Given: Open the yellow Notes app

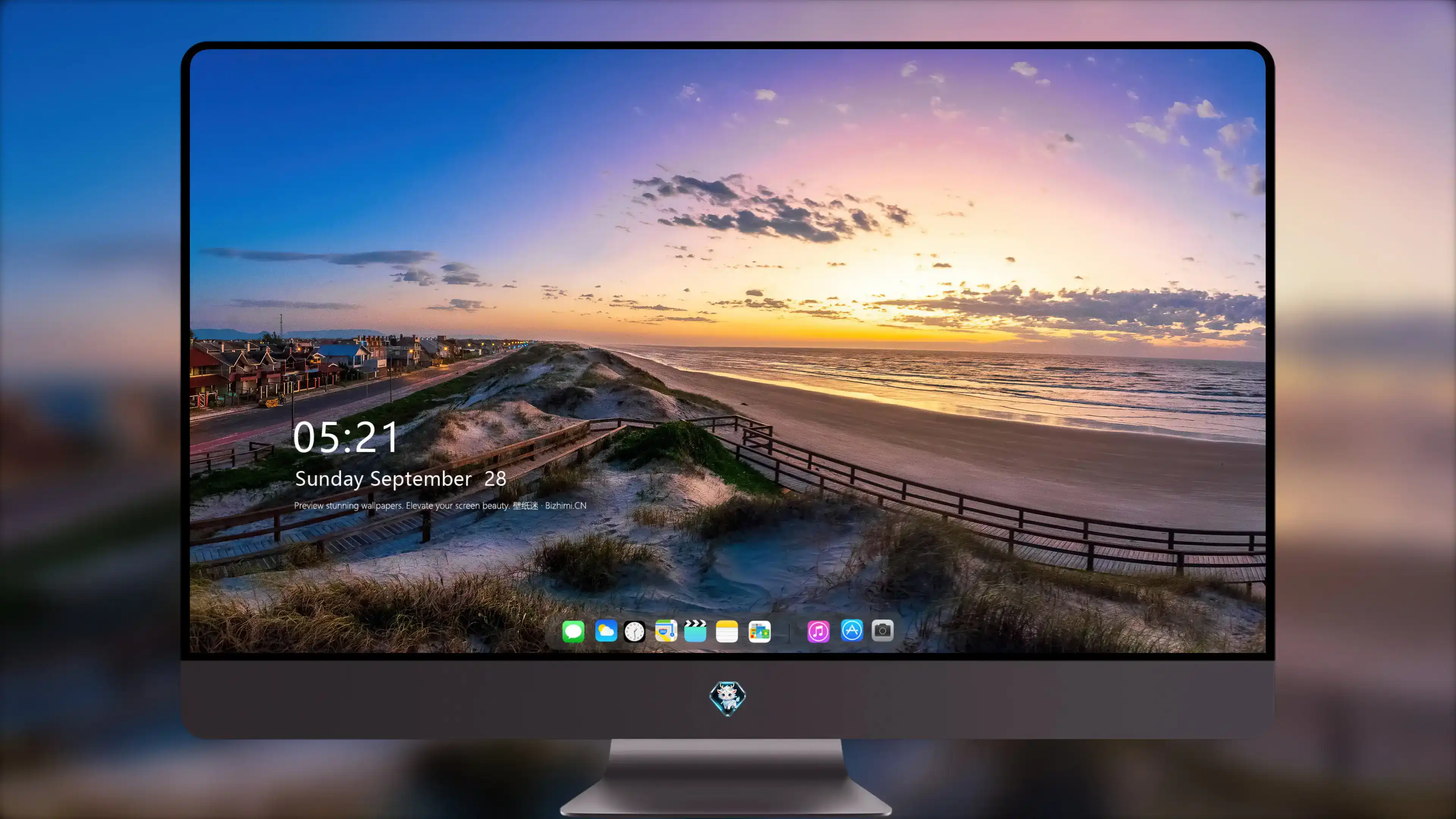Looking at the screenshot, I should (727, 631).
